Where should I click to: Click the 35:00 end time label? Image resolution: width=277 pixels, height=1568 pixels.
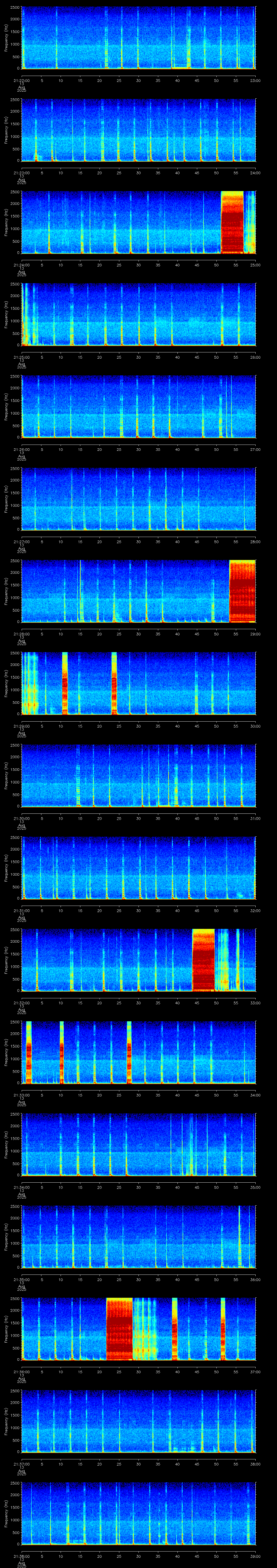click(255, 1187)
